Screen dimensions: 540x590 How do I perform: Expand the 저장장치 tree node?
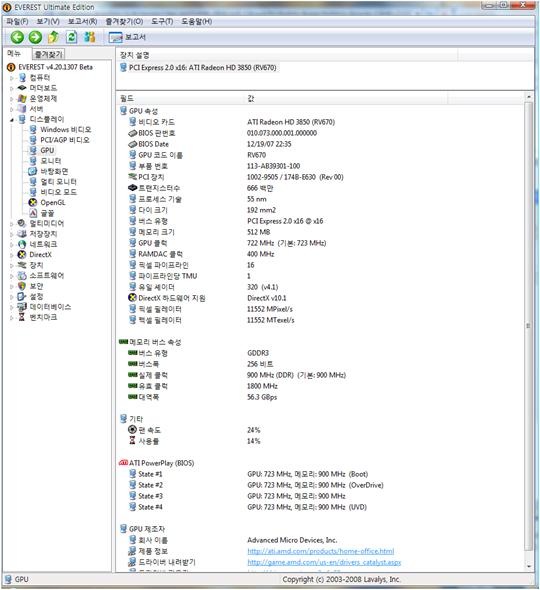[12, 234]
